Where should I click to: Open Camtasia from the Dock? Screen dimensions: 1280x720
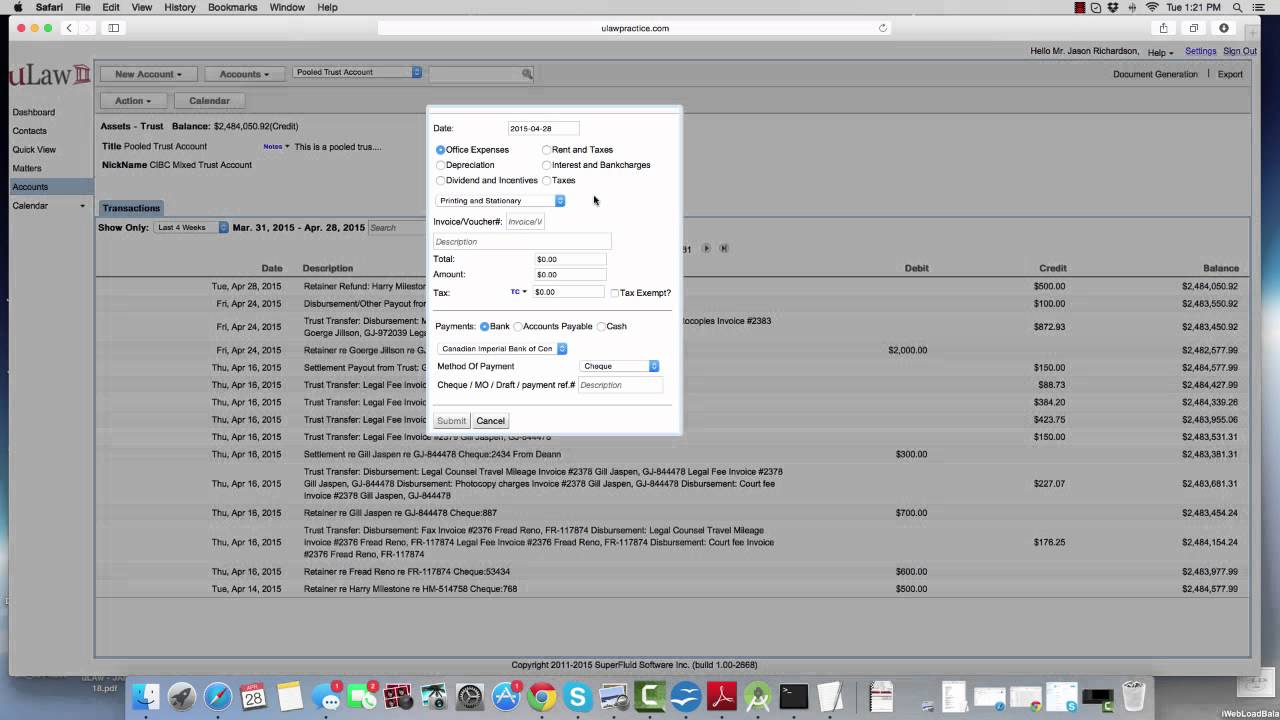click(x=650, y=696)
